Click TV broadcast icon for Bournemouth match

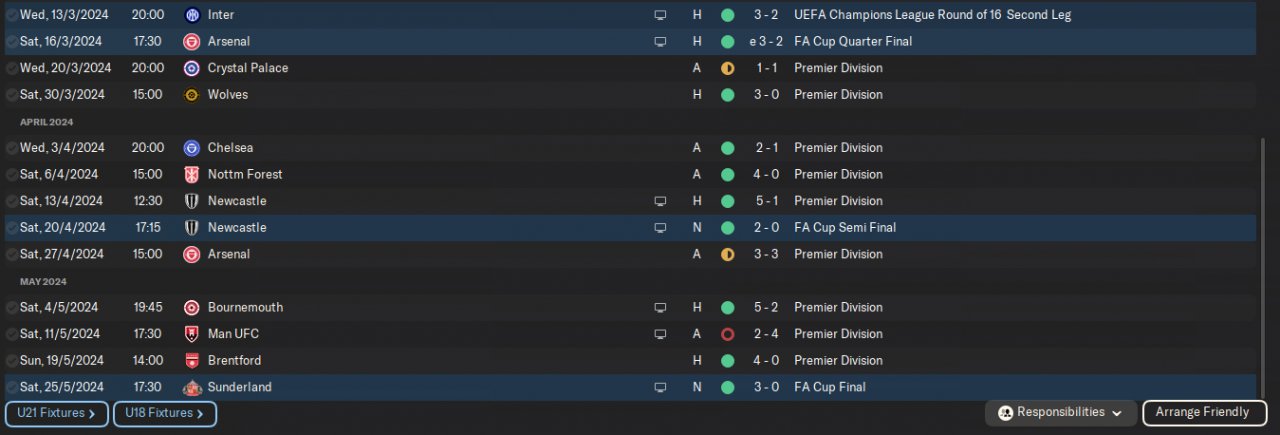tap(660, 308)
